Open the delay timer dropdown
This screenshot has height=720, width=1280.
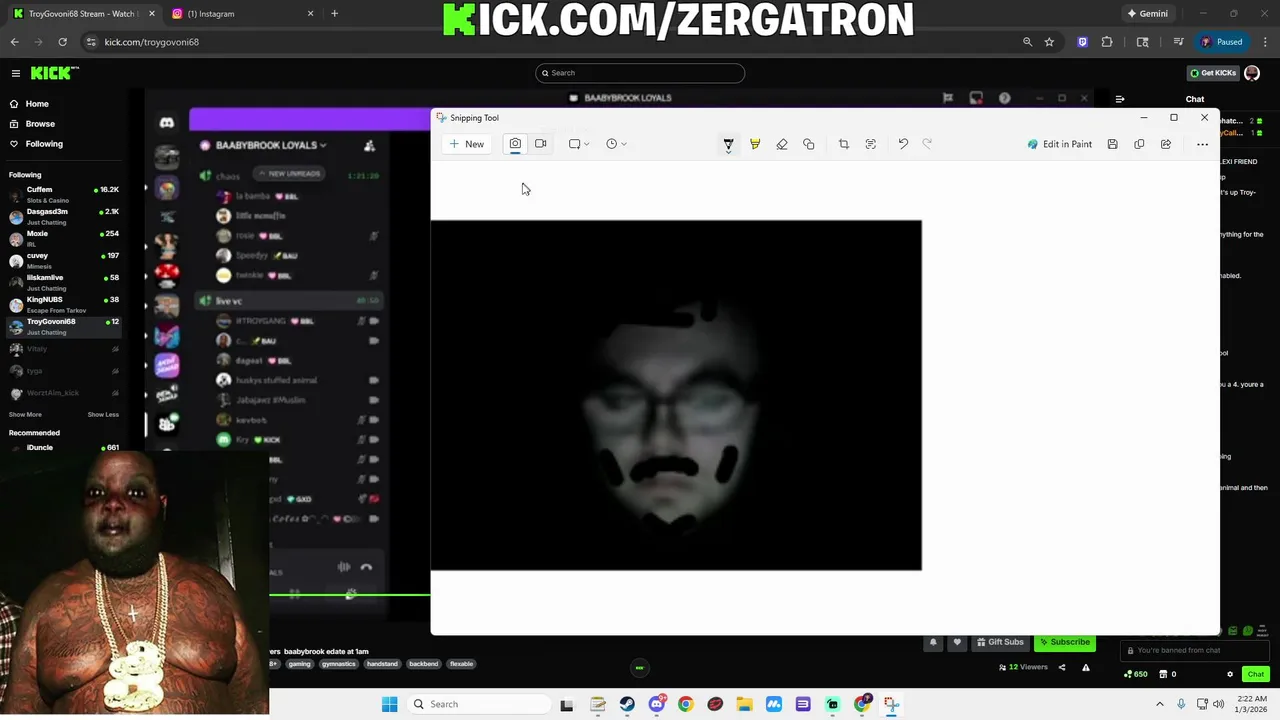pos(616,144)
